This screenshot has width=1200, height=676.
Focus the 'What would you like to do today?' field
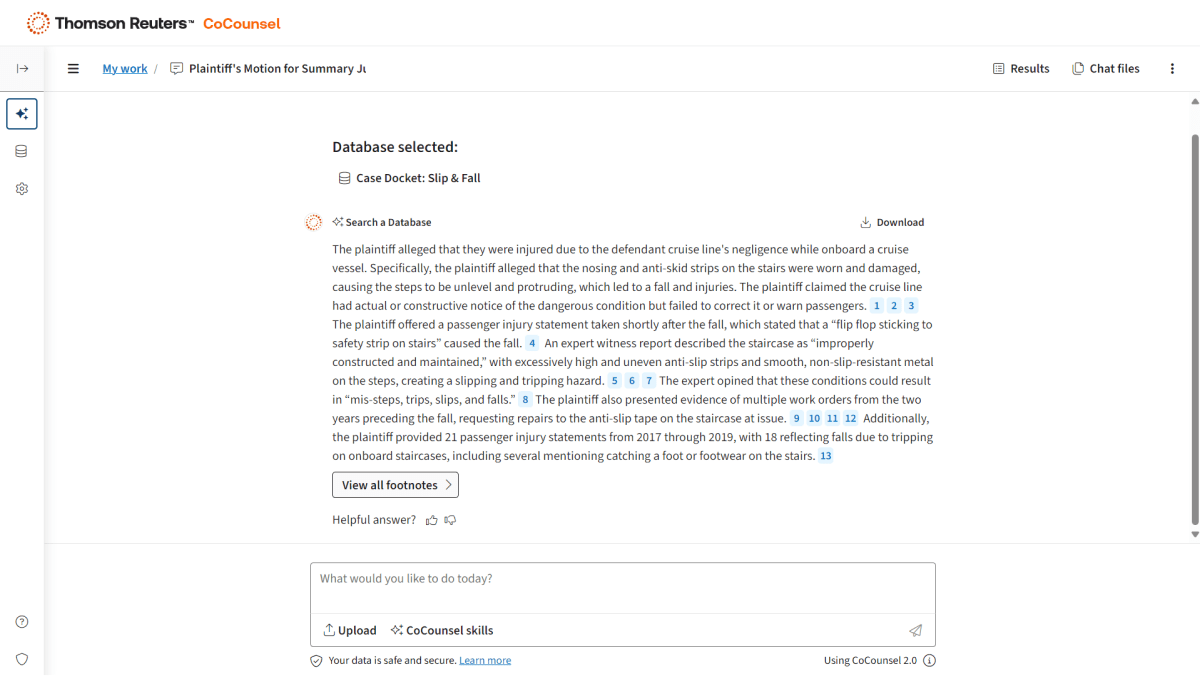coord(622,587)
